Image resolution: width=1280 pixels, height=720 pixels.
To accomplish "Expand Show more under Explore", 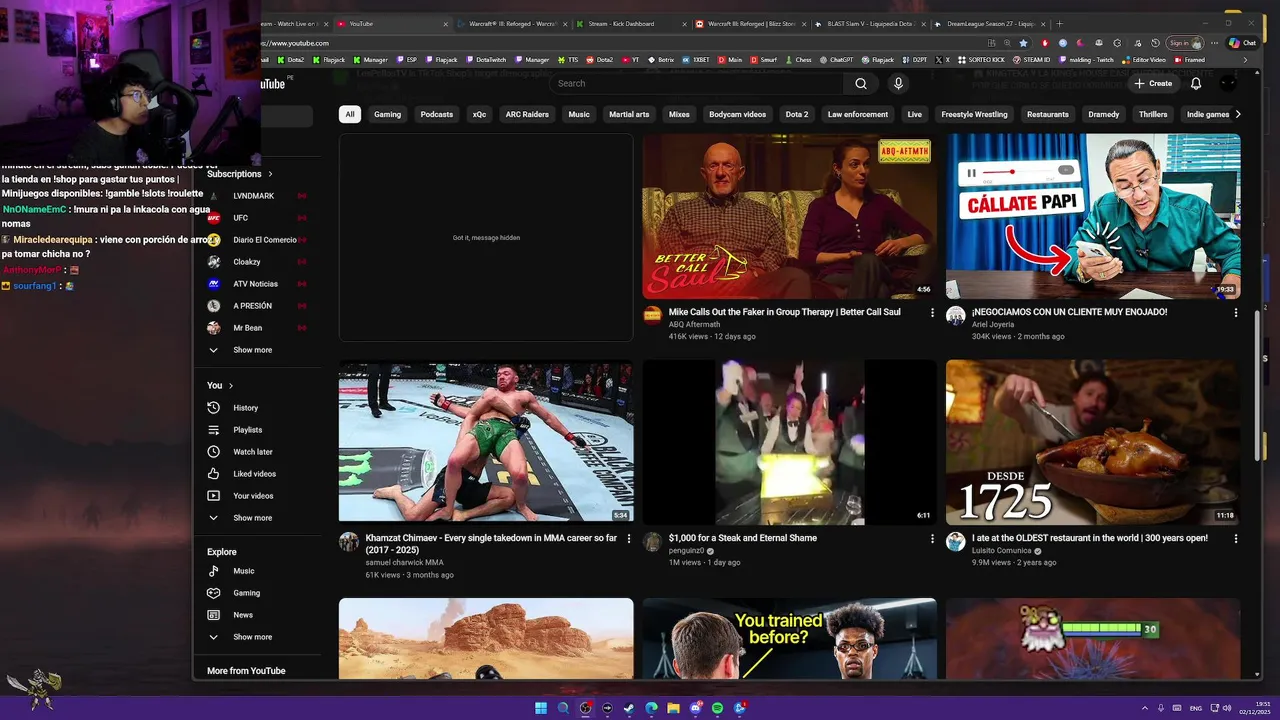I will (252, 637).
